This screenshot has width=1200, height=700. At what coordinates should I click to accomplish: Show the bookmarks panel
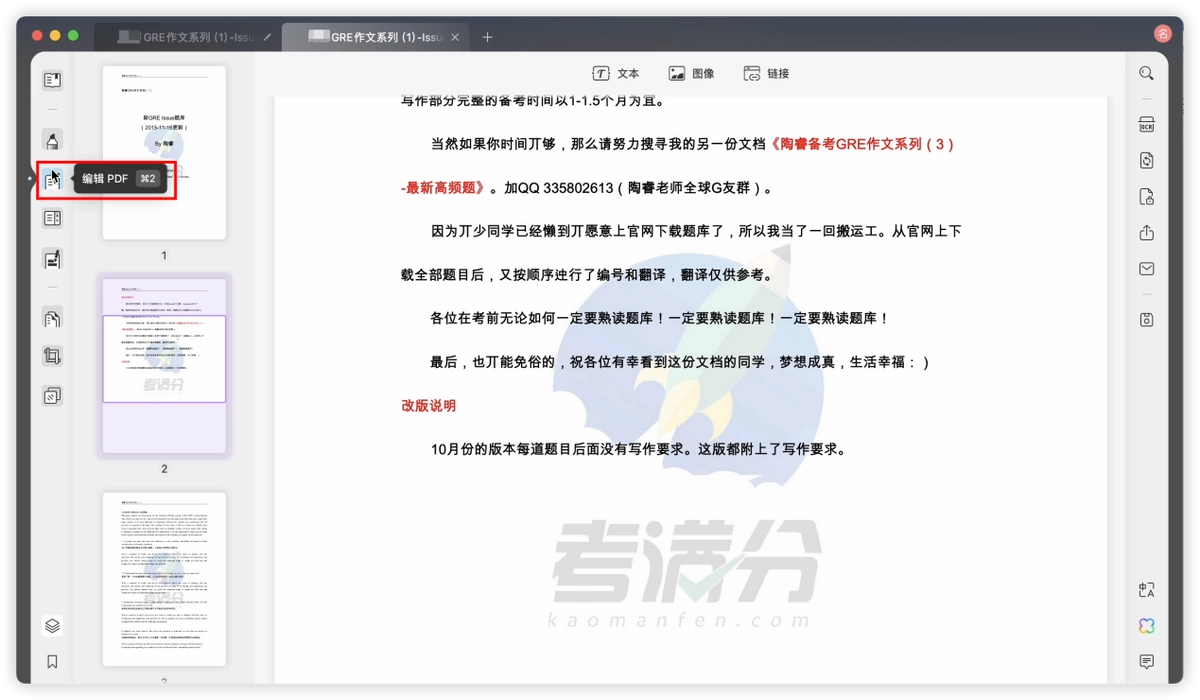tap(52, 662)
